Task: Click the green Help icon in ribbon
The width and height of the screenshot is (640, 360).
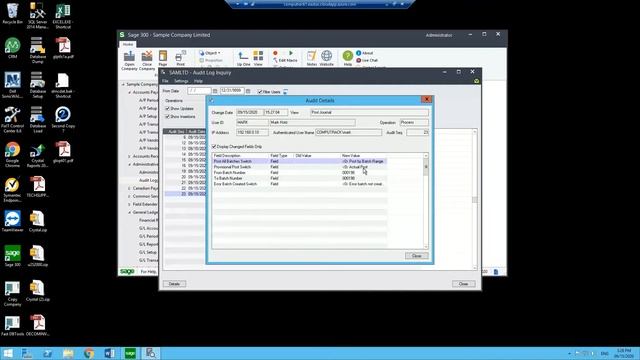Action: [x=348, y=58]
